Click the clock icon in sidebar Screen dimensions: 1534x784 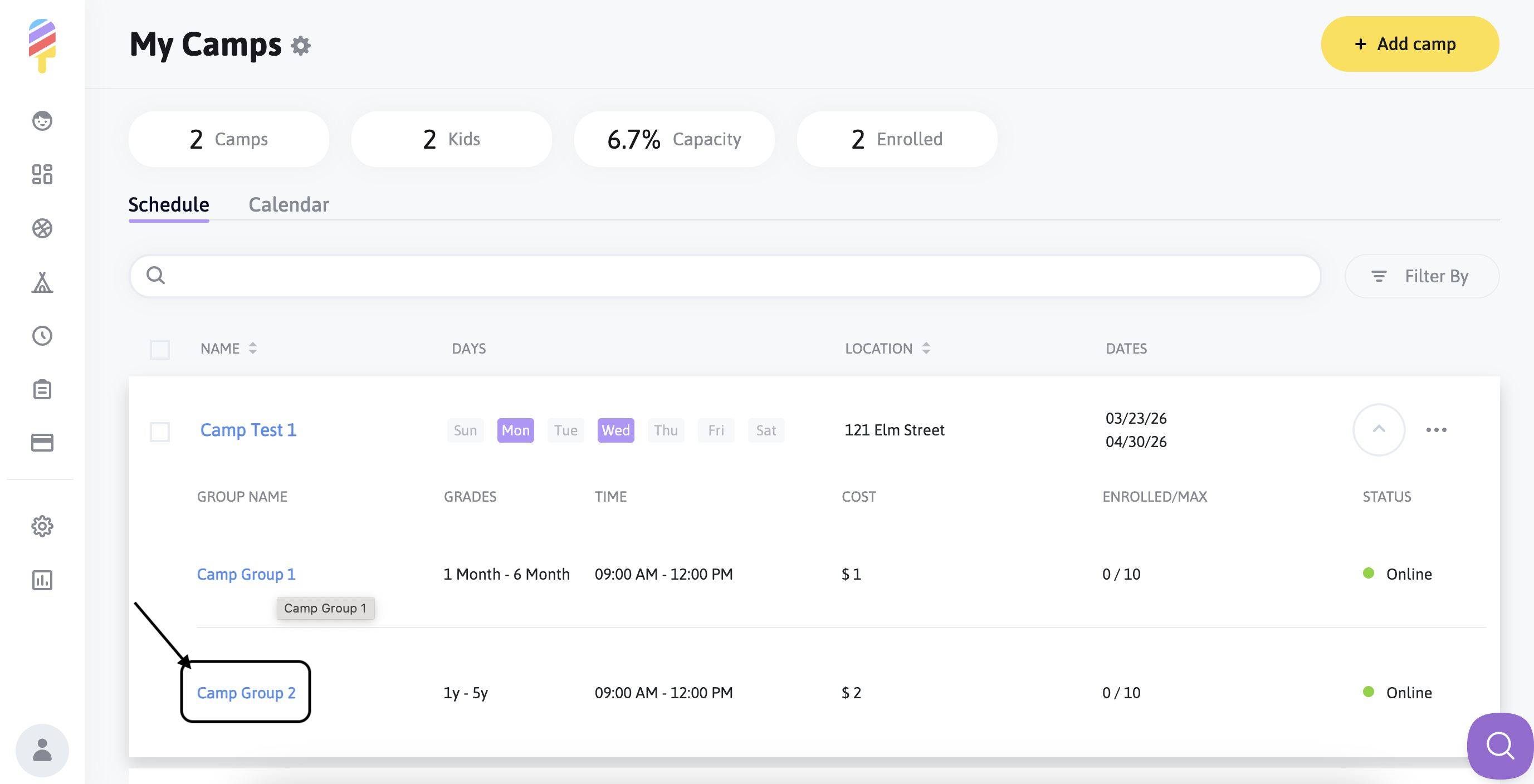[x=42, y=336]
